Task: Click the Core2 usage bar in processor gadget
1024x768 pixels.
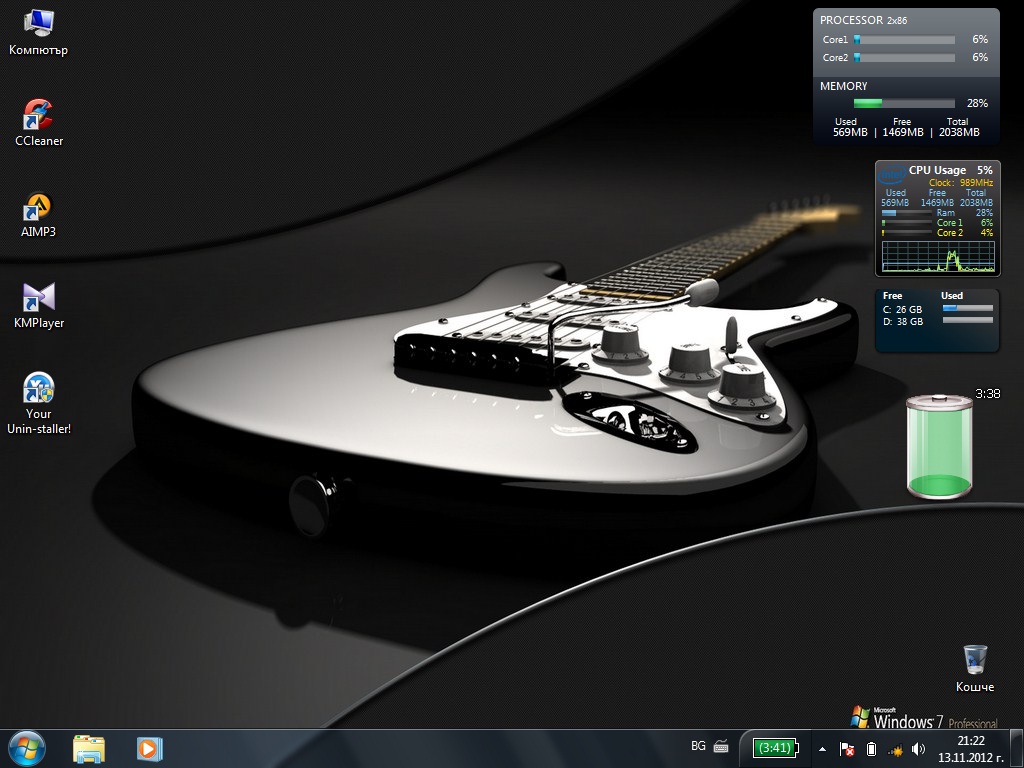Action: click(904, 57)
